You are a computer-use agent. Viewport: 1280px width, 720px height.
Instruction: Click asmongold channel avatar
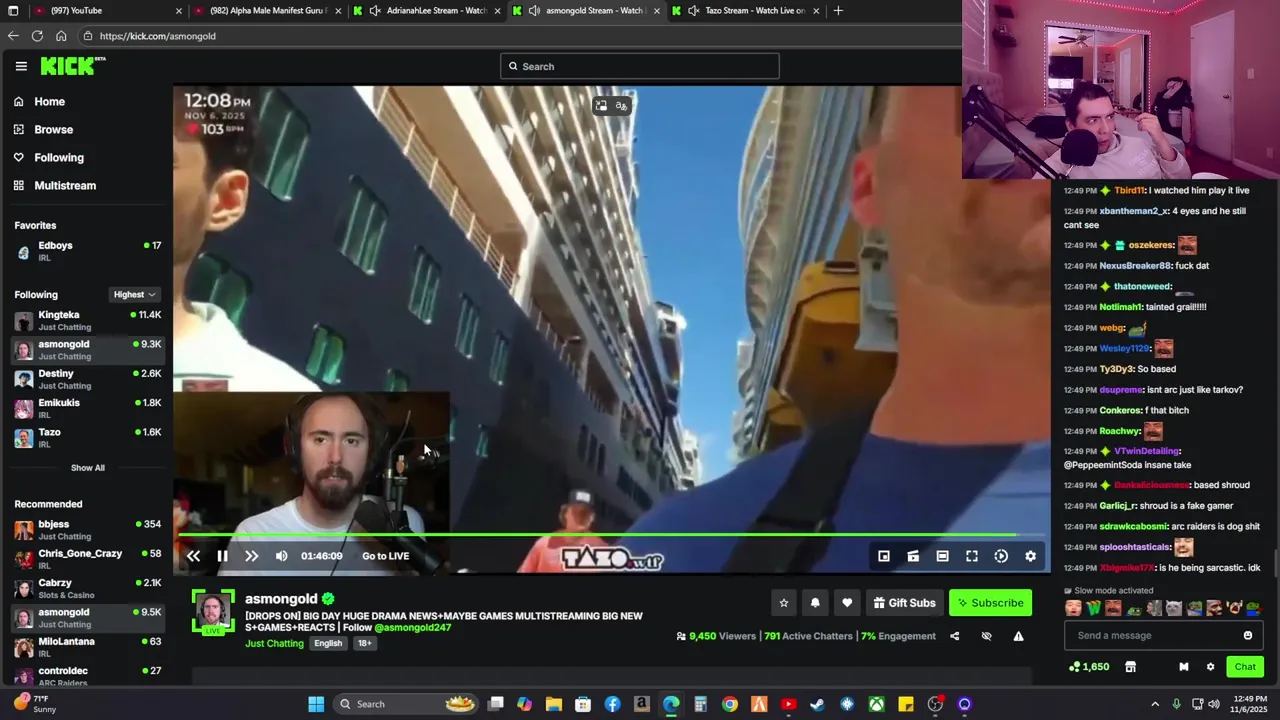tap(213, 612)
